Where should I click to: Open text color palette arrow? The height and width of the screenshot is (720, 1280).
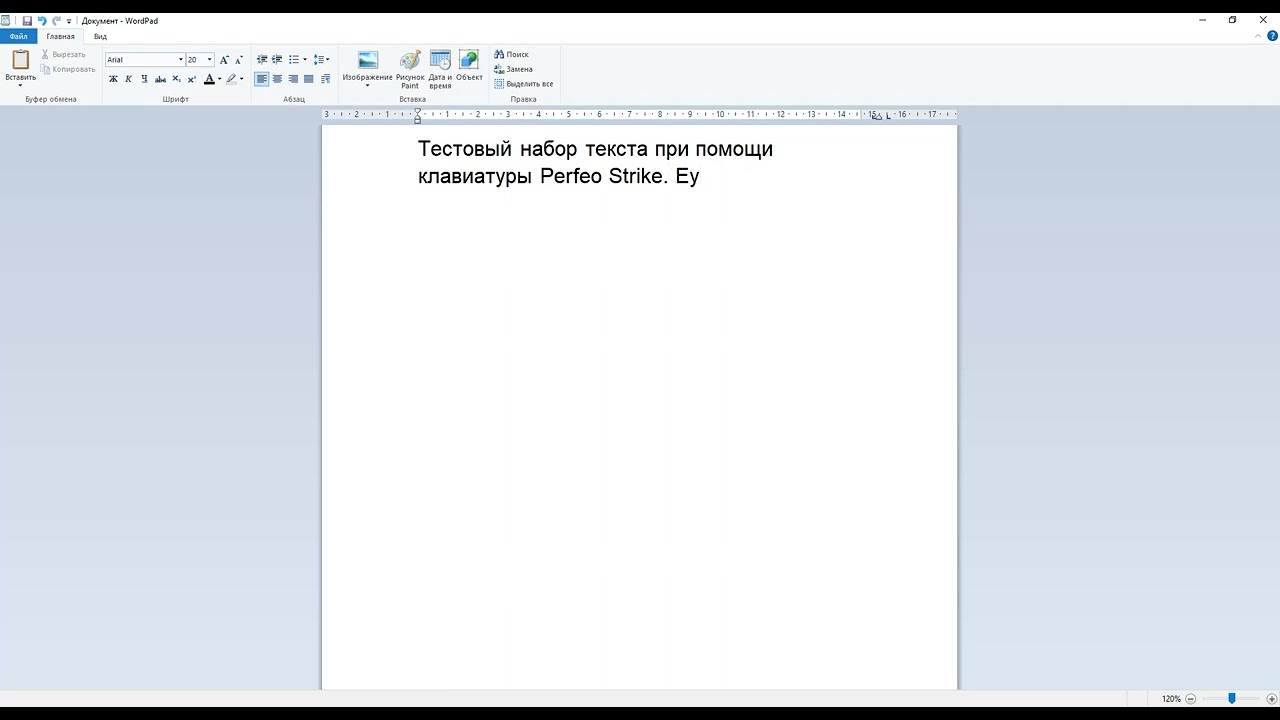point(220,79)
